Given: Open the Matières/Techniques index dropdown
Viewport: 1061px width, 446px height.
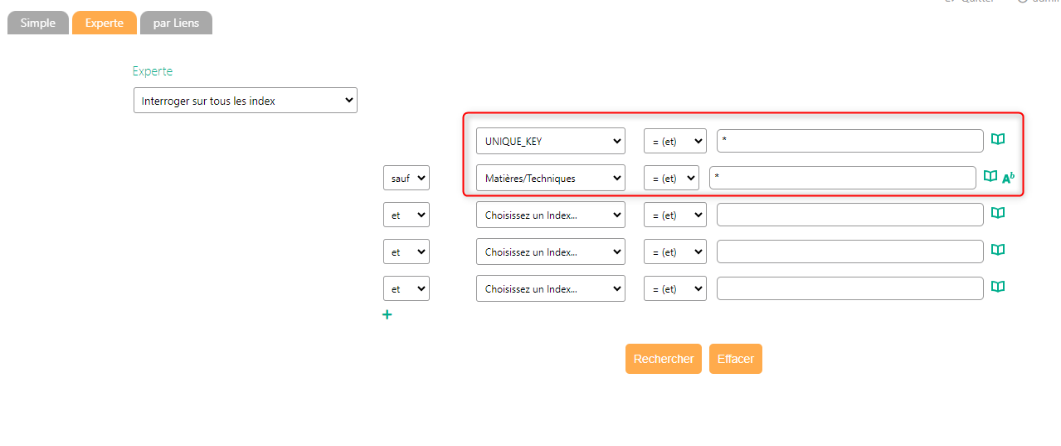Looking at the screenshot, I should tap(550, 178).
